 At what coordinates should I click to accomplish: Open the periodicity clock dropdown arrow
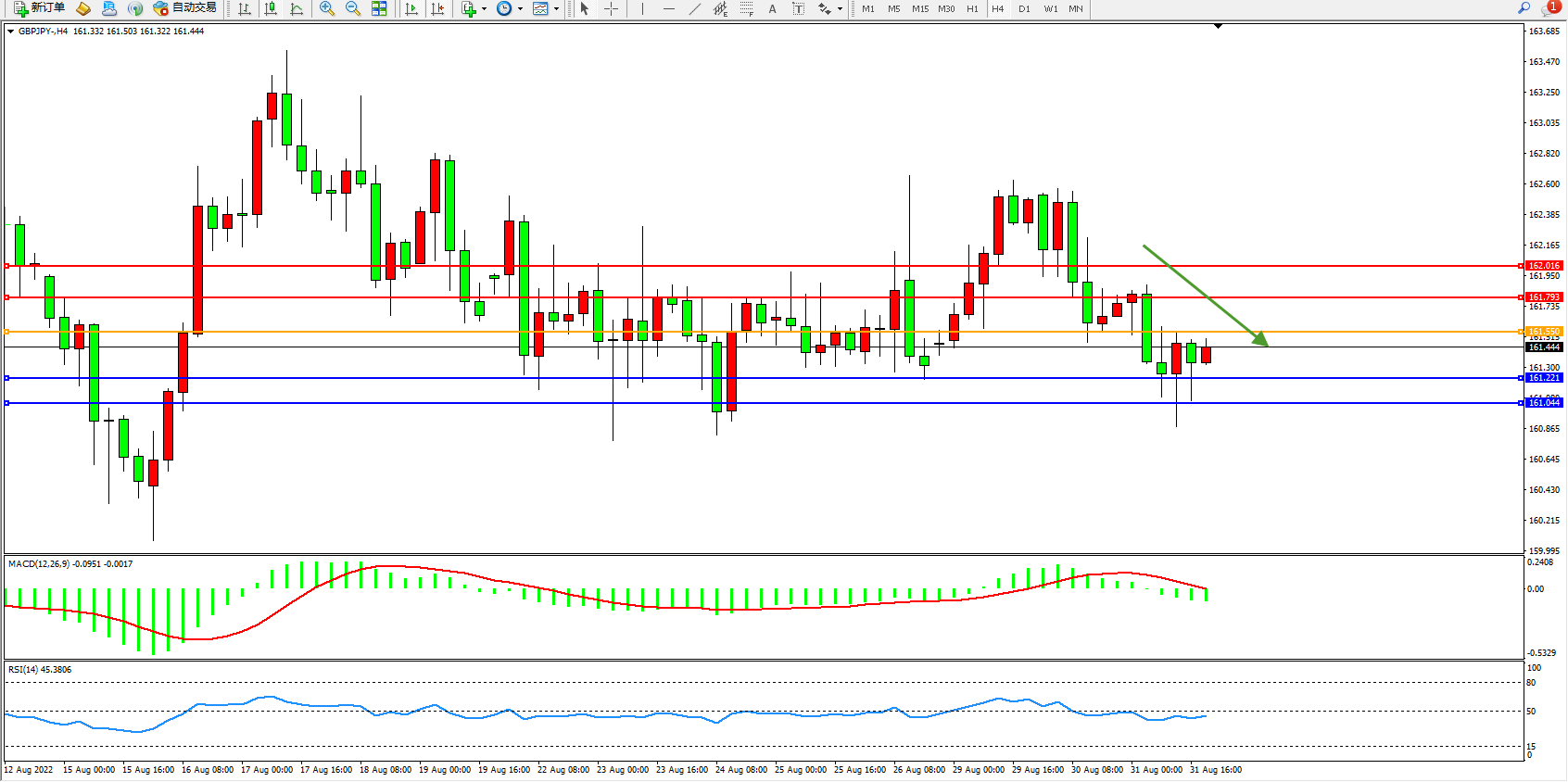[x=520, y=9]
